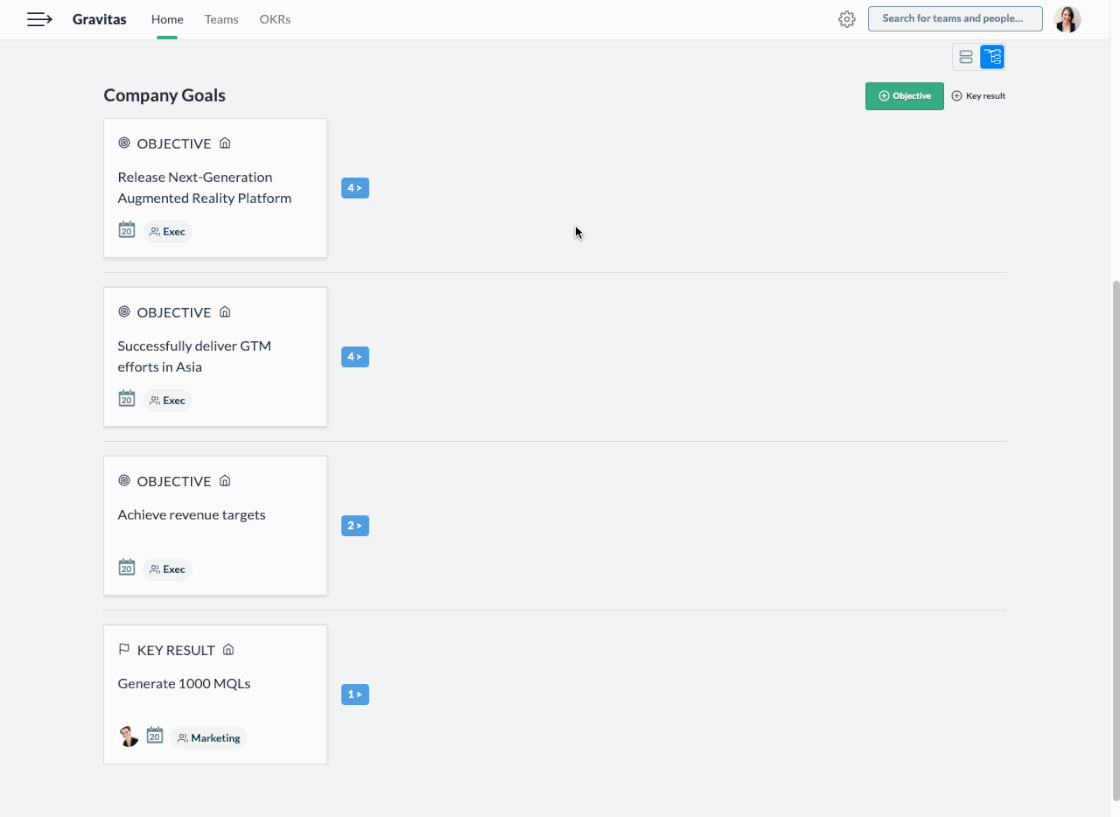
Task: Click the 'Company Goals' heading
Action: point(164,95)
